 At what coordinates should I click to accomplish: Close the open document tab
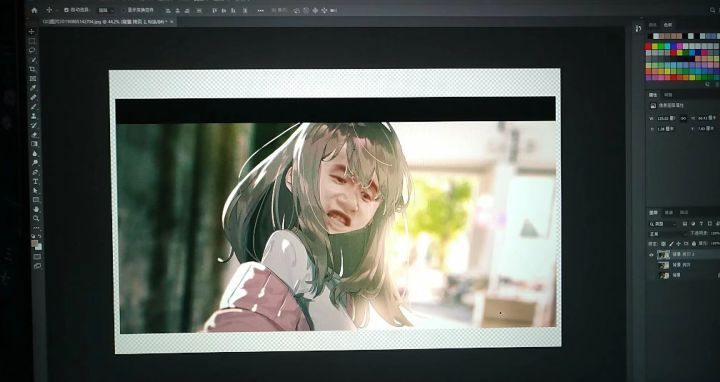point(172,22)
